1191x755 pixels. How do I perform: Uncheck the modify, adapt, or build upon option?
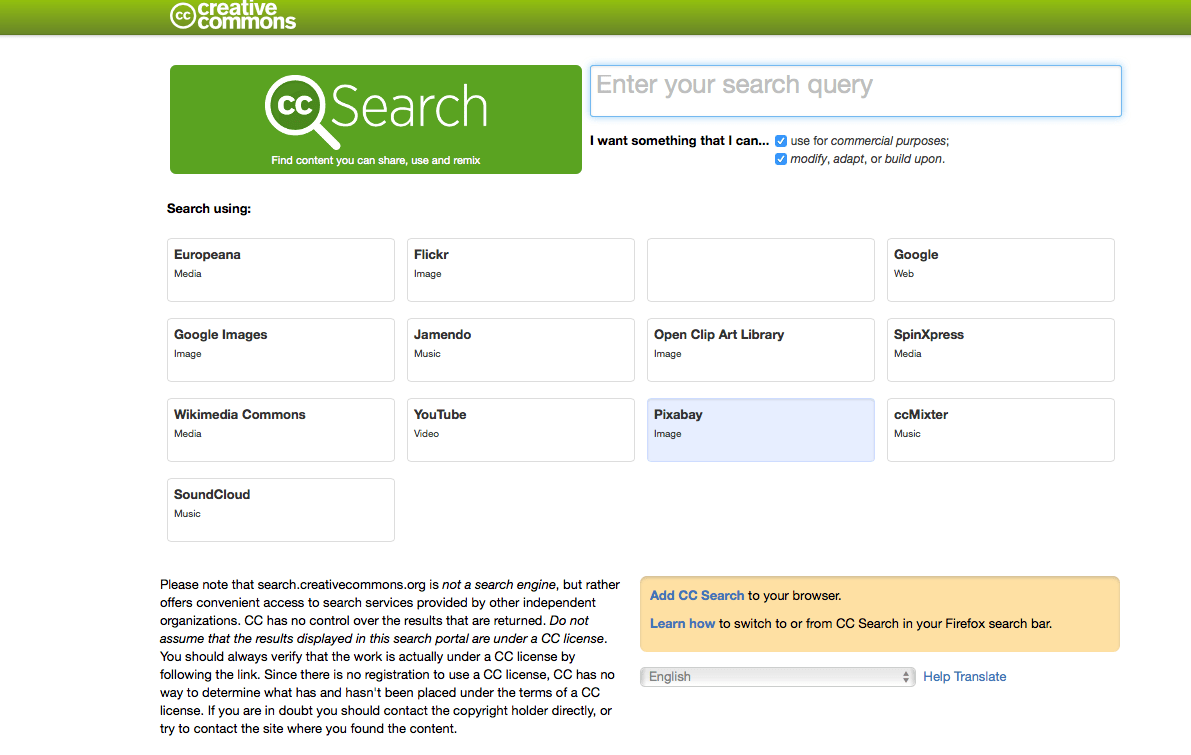[781, 159]
